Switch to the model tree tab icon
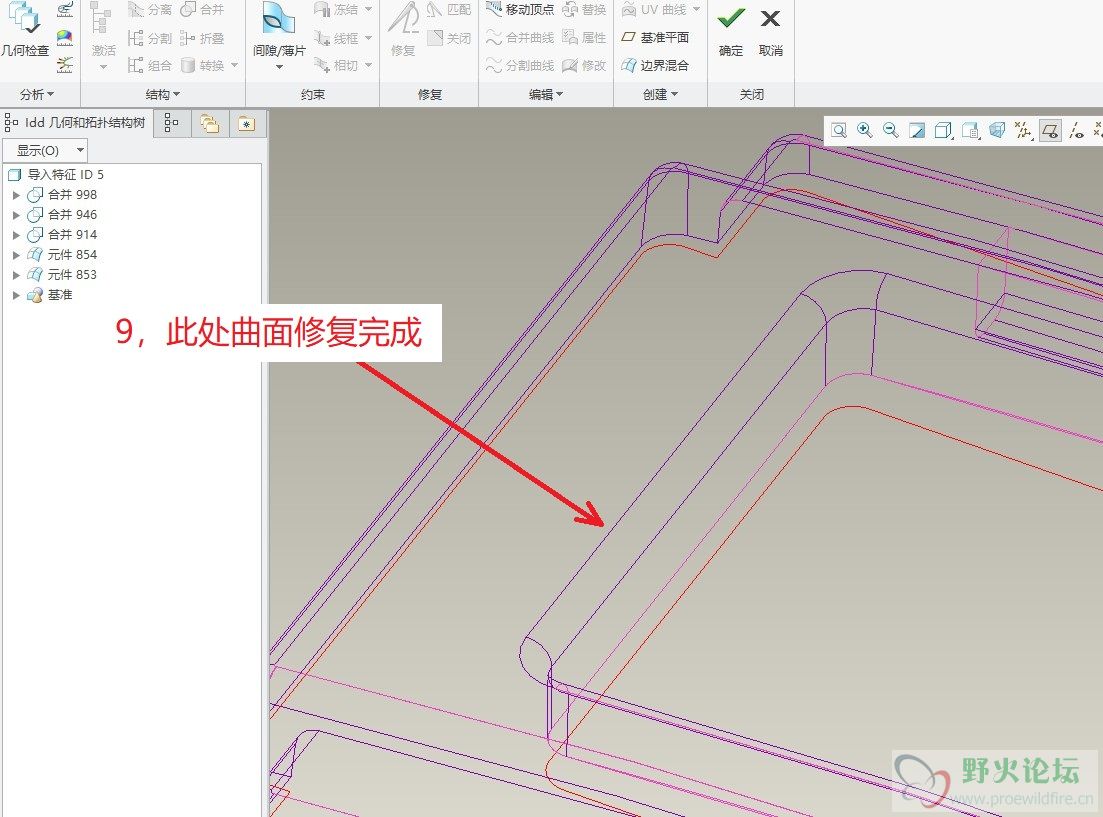 click(172, 124)
